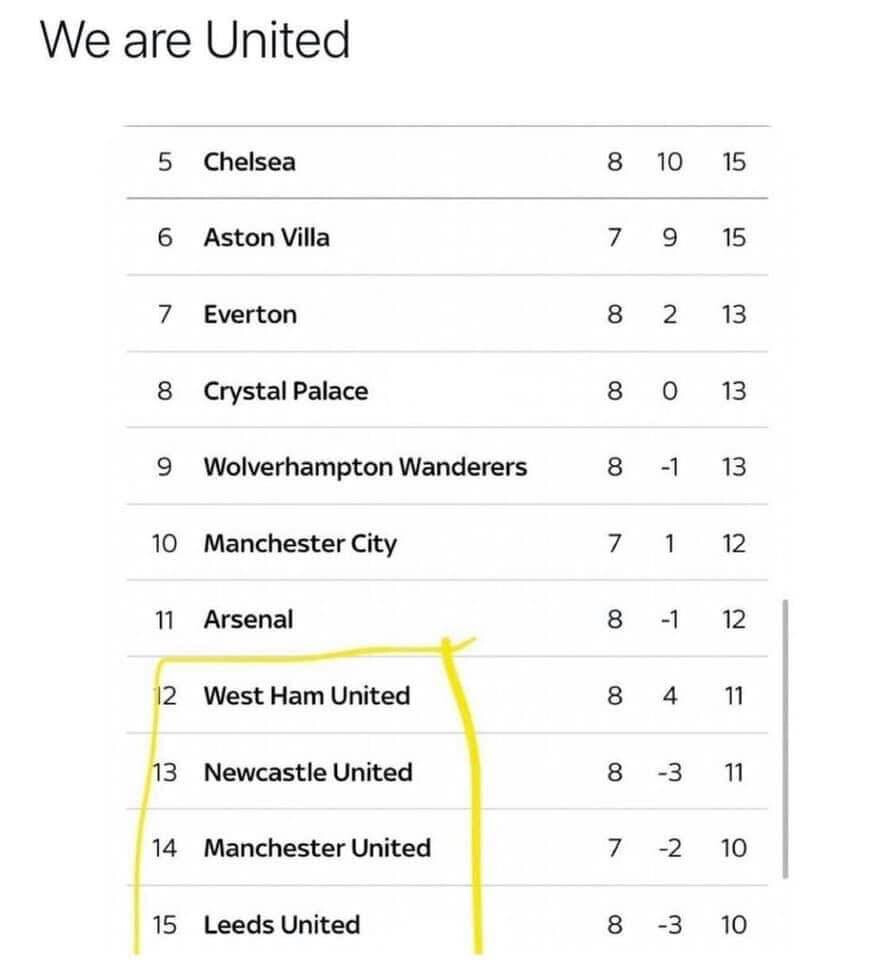Image resolution: width=892 pixels, height=960 pixels.
Task: Click position number 10 beside Manchester City
Action: pos(164,544)
